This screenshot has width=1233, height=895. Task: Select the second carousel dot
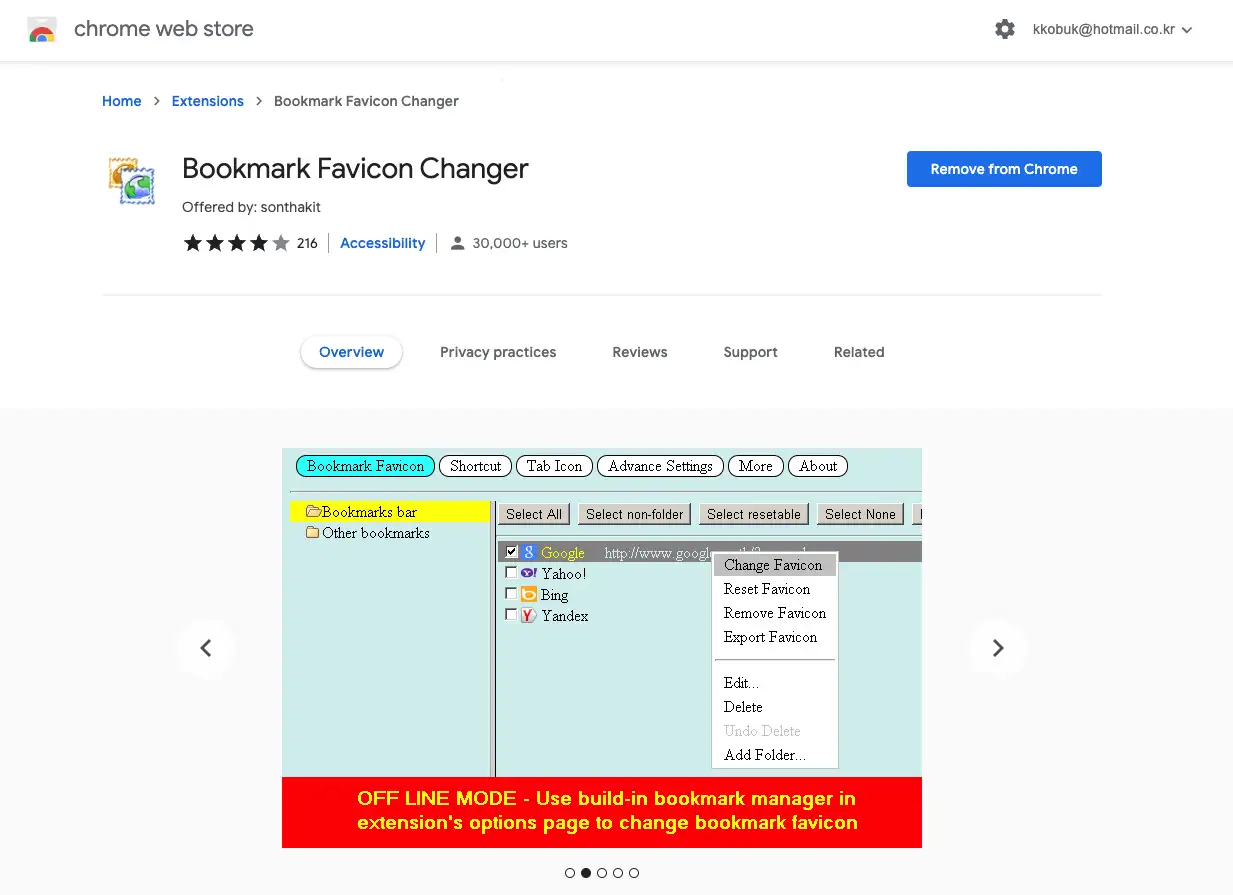coord(586,873)
